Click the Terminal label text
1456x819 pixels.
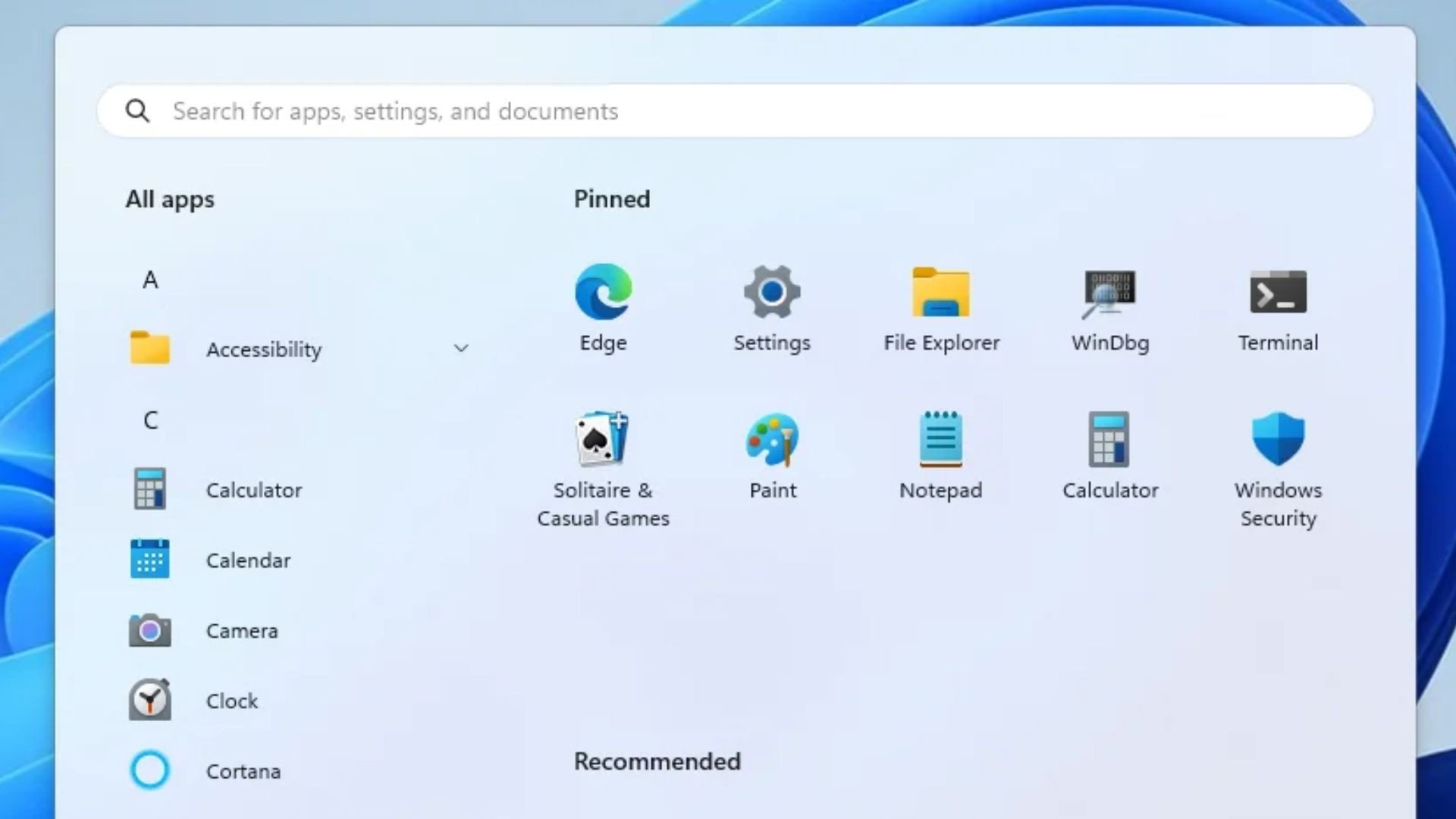1279,343
